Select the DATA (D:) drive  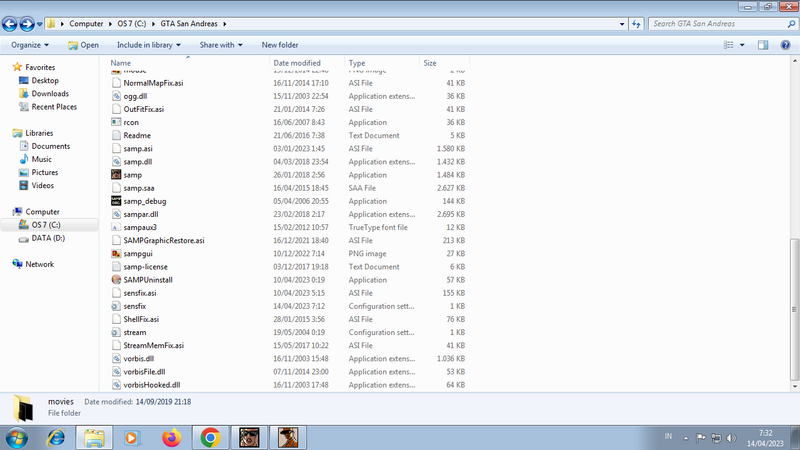pos(48,238)
